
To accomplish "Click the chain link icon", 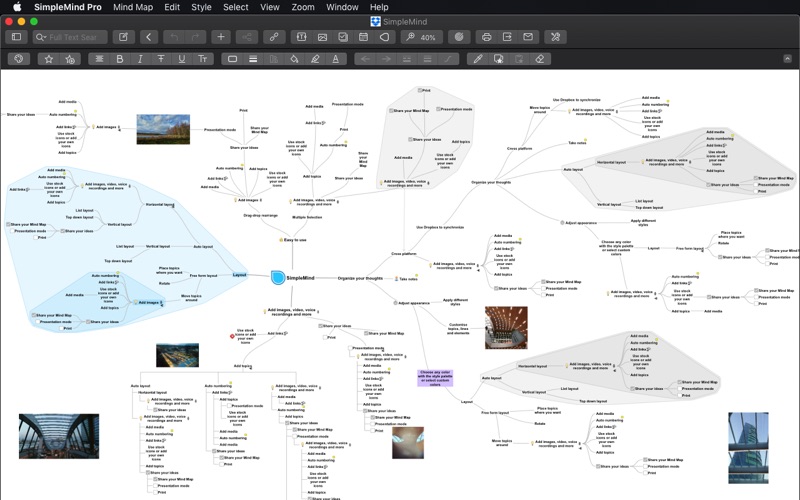I will (x=274, y=37).
